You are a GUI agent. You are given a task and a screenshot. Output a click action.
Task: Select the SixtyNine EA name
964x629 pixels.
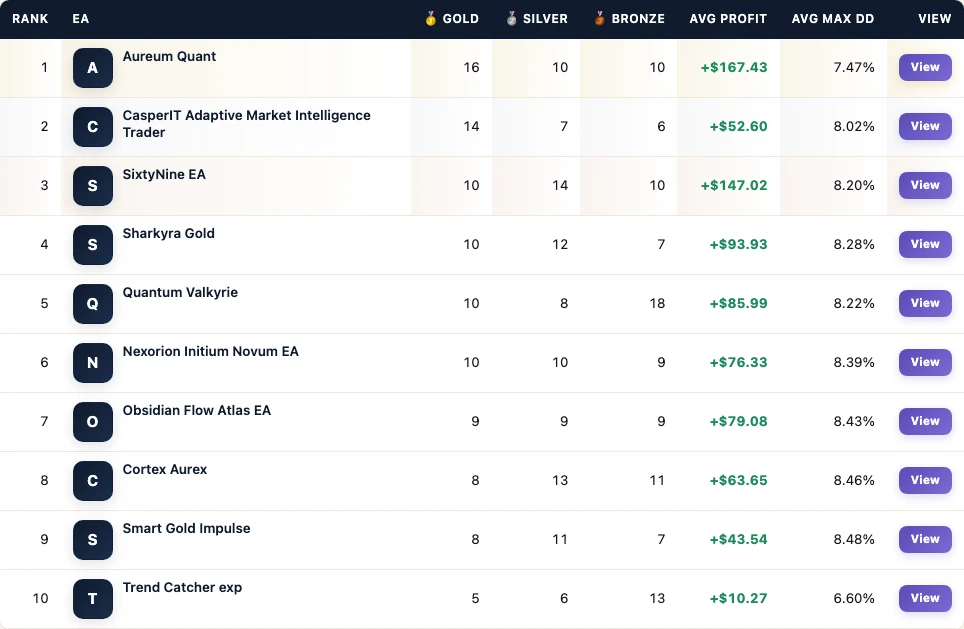pos(164,175)
